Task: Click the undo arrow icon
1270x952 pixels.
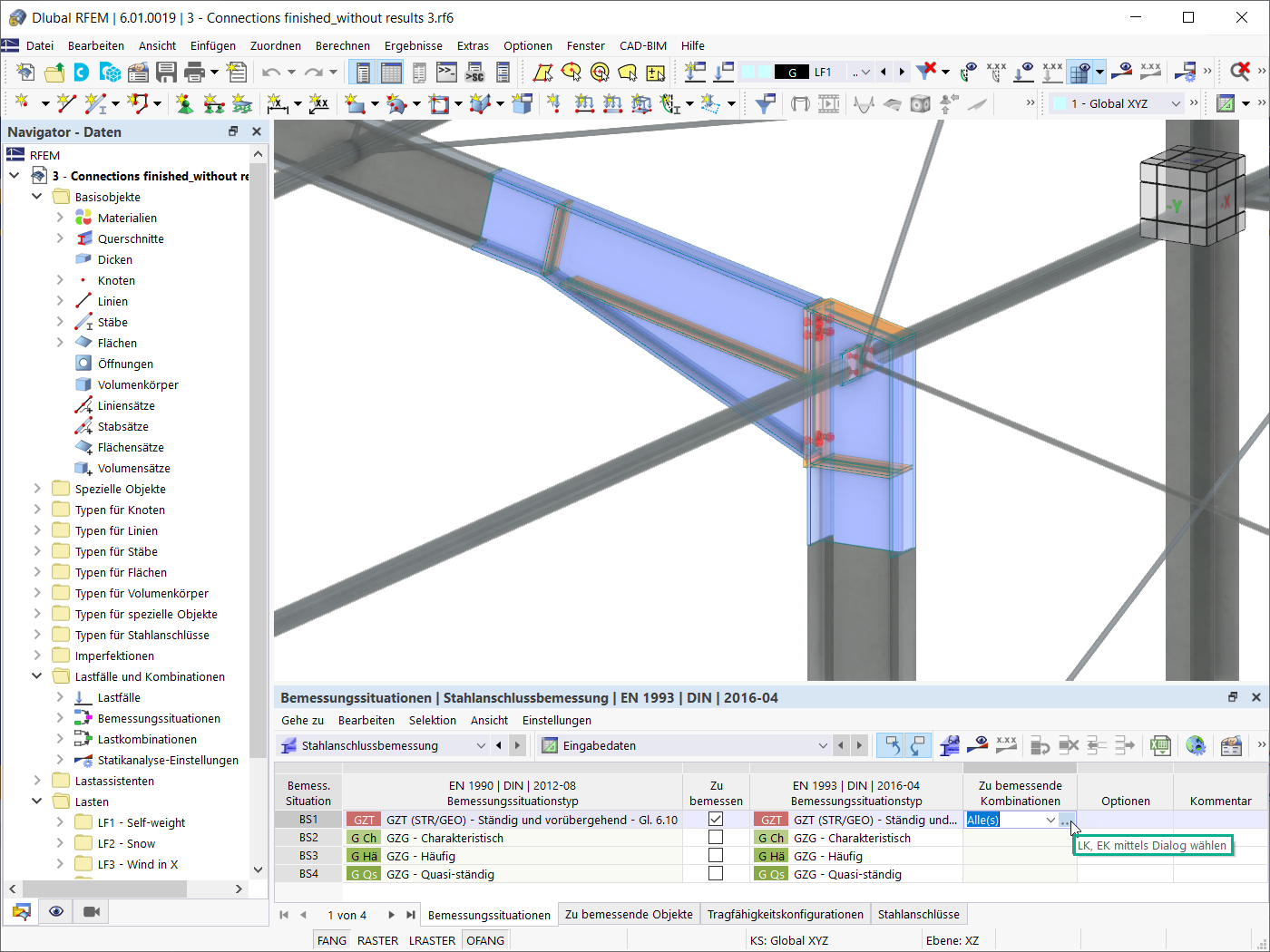Action: click(271, 72)
